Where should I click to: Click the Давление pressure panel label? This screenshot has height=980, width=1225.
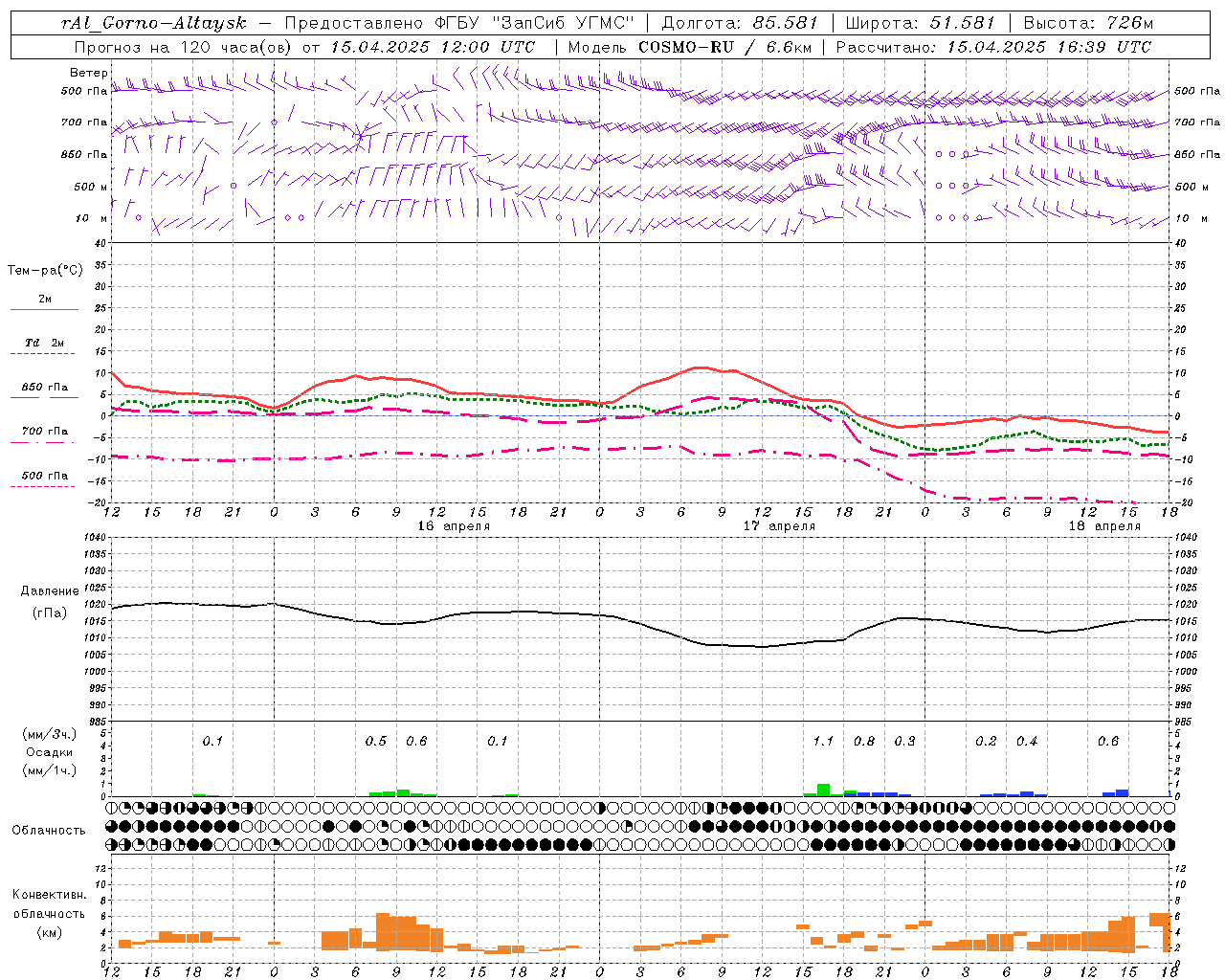click(x=50, y=591)
